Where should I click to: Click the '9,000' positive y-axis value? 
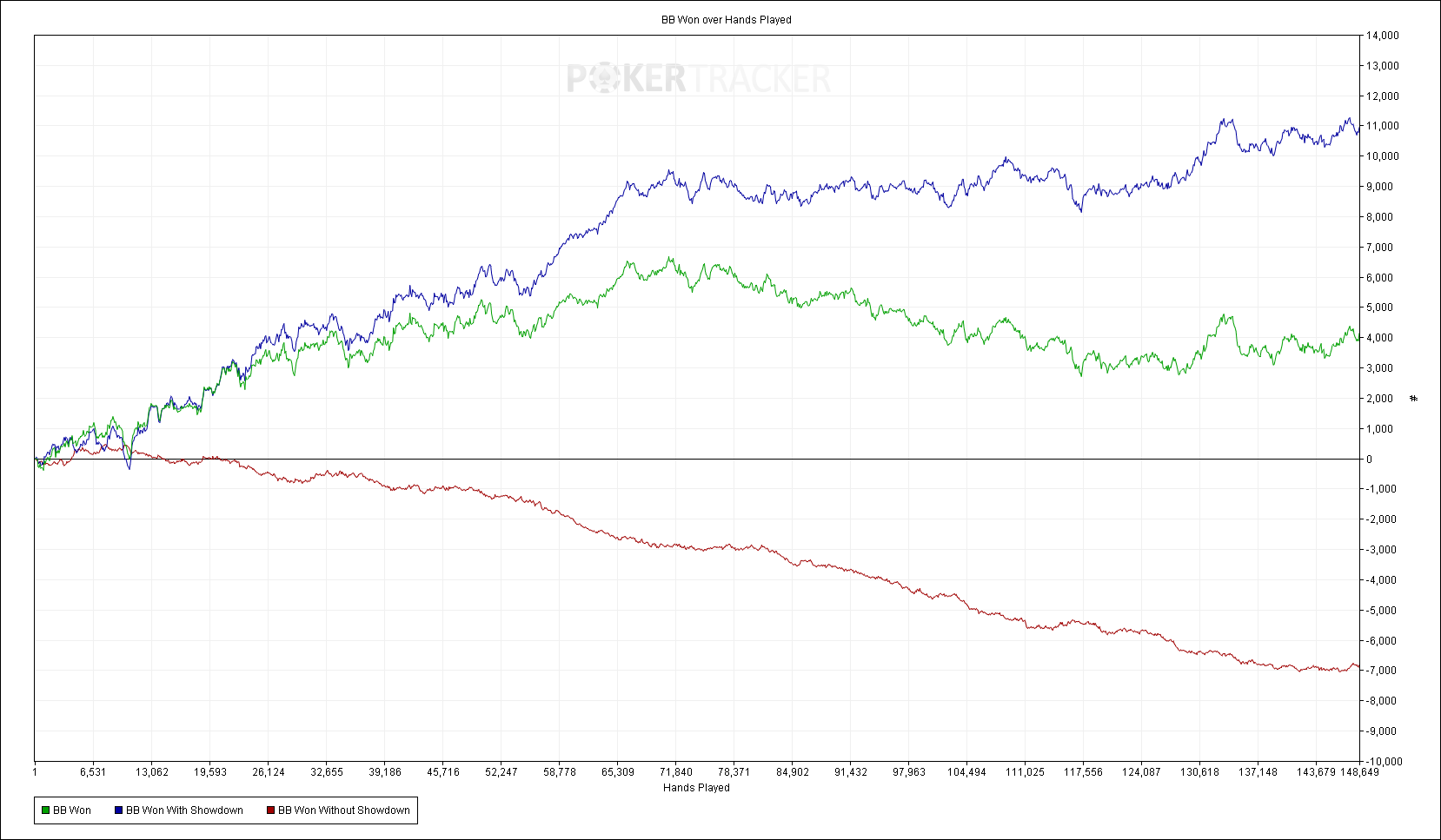click(x=1380, y=187)
